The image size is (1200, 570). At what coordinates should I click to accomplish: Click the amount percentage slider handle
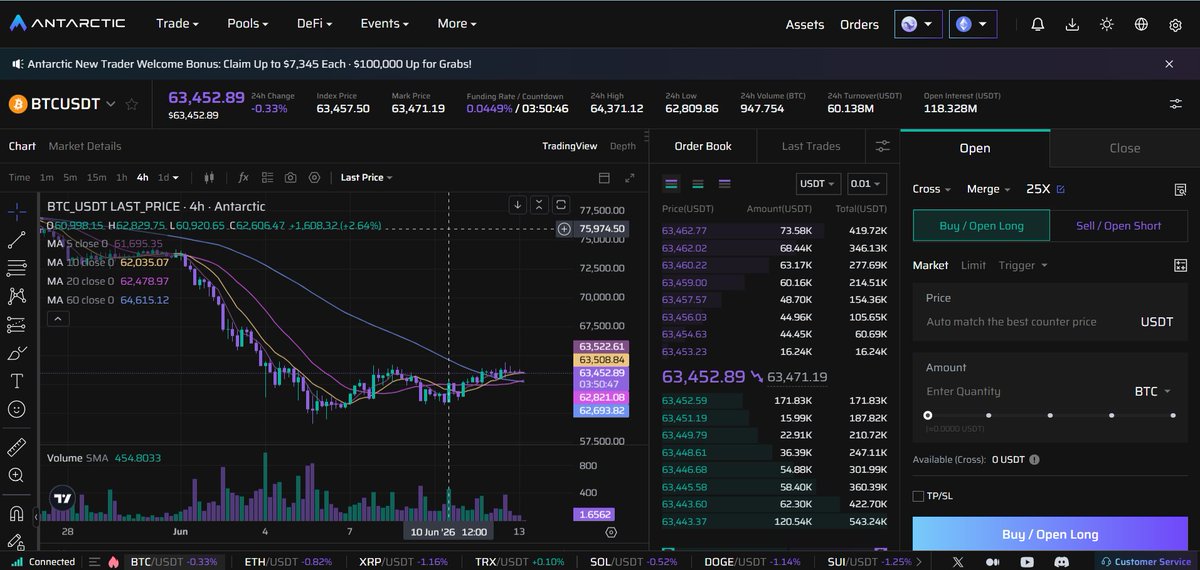coord(928,415)
